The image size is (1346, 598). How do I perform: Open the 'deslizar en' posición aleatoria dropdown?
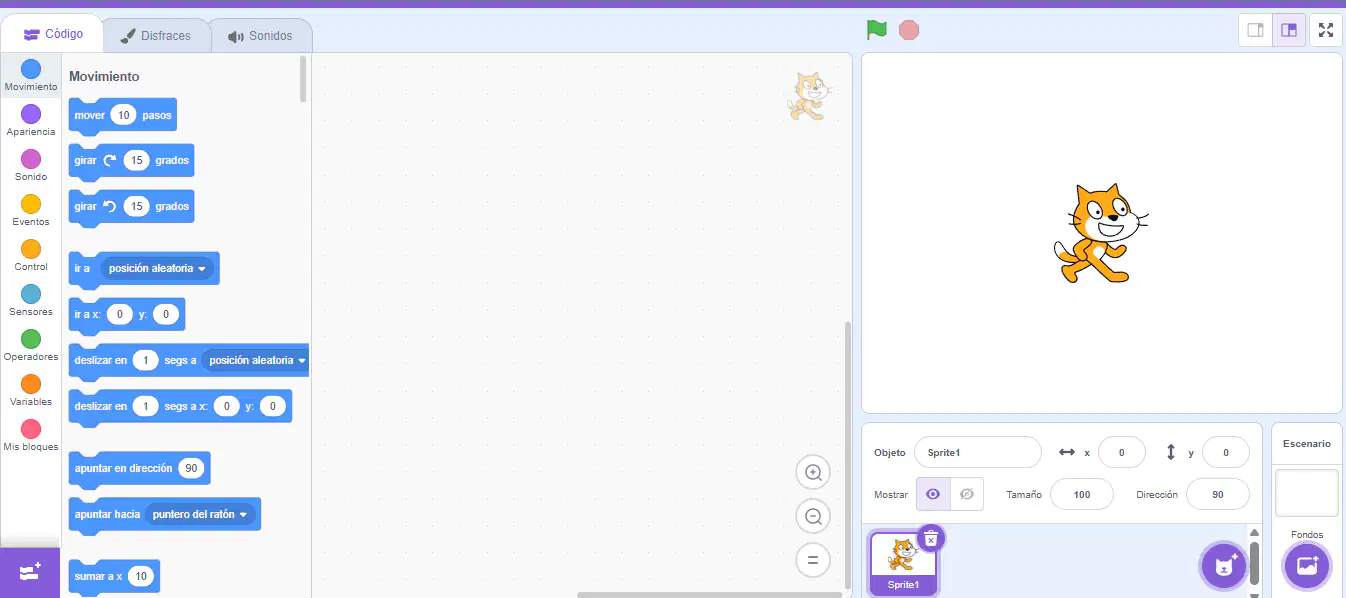point(257,360)
